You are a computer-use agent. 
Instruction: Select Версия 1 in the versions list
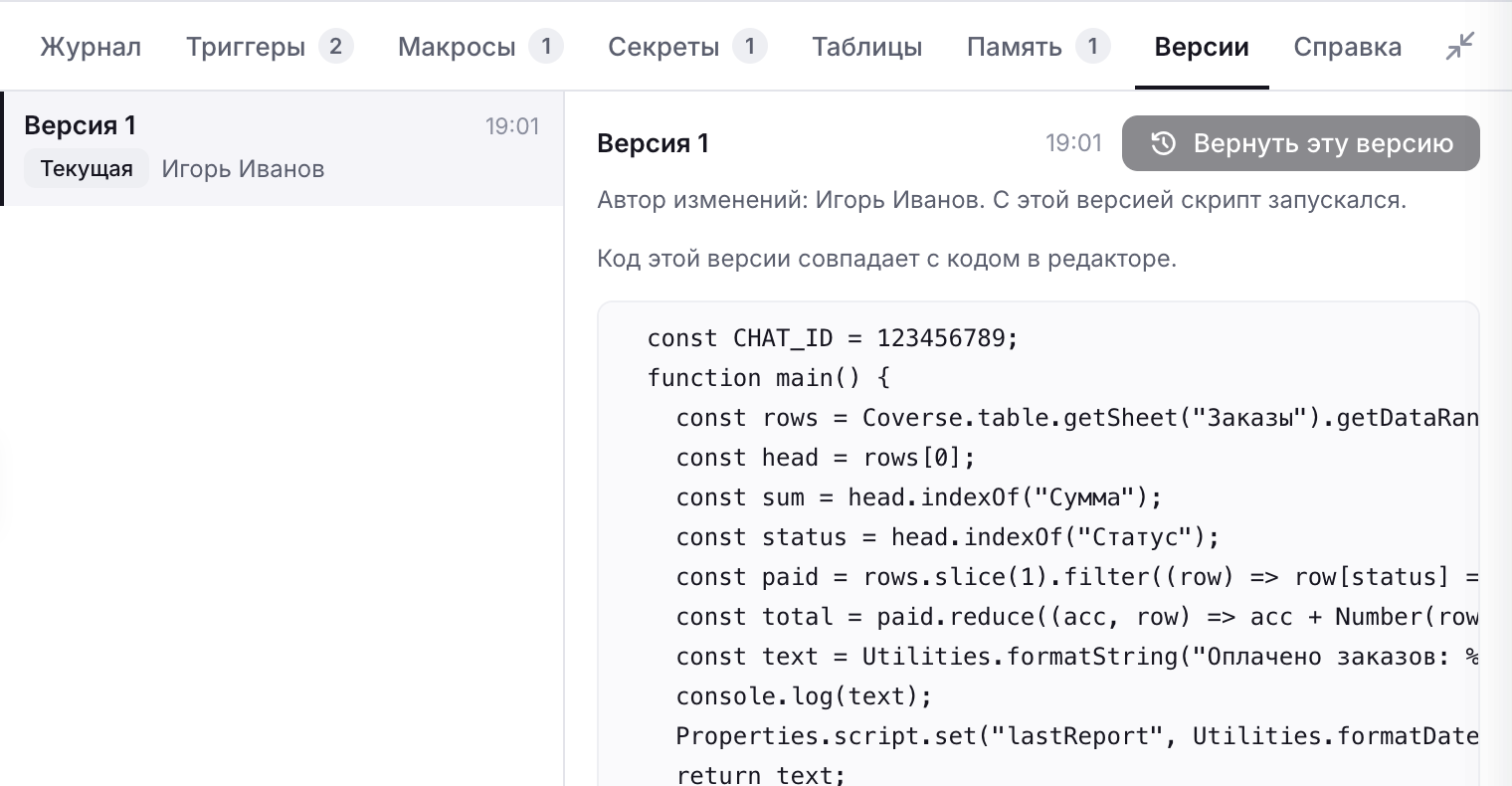[x=283, y=148]
